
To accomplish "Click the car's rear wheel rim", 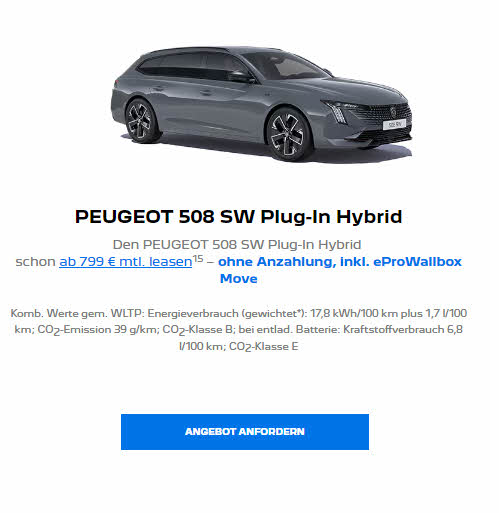I will click(x=139, y=121).
